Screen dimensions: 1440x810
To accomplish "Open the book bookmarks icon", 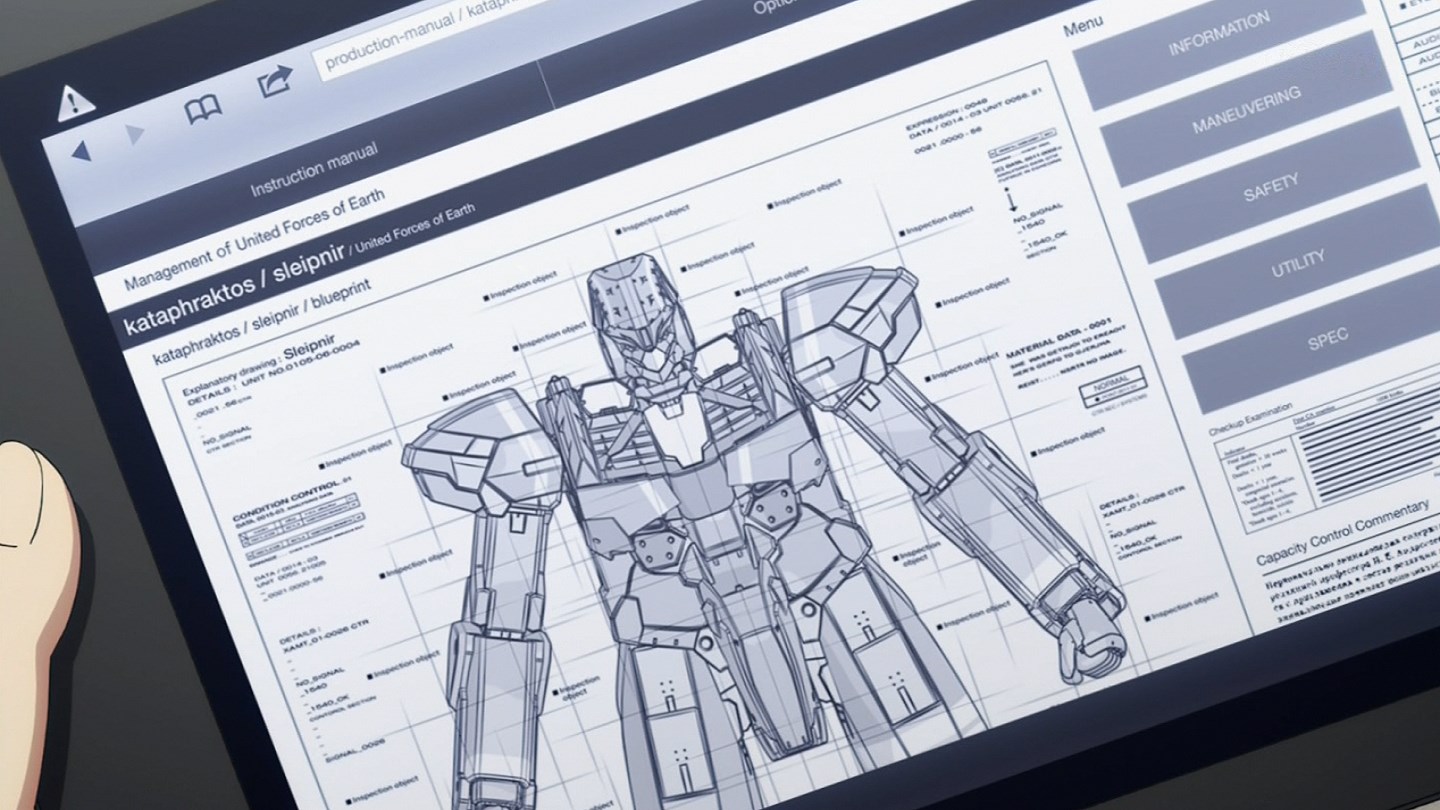I will pos(203,109).
